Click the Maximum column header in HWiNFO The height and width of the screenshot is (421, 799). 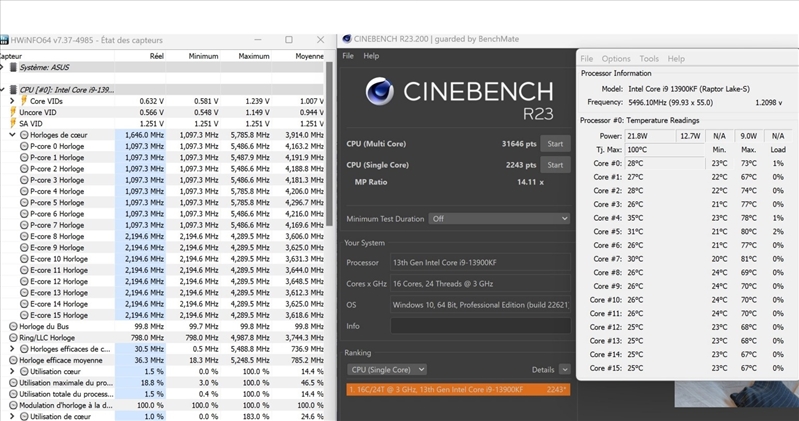[254, 56]
